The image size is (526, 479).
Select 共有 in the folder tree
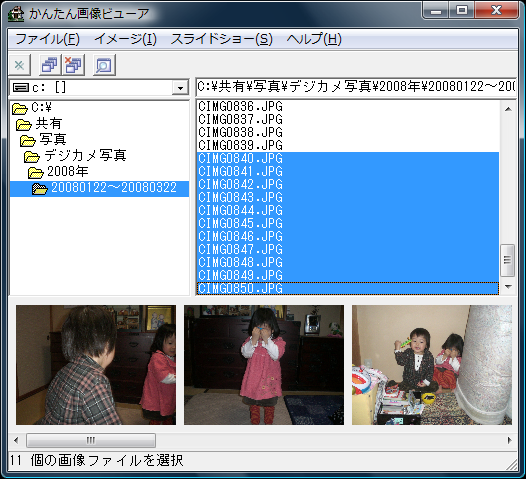point(49,124)
